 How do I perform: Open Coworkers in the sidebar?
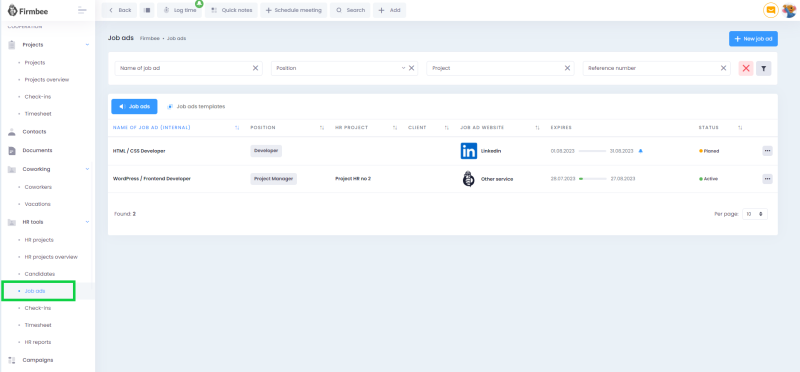click(38, 187)
